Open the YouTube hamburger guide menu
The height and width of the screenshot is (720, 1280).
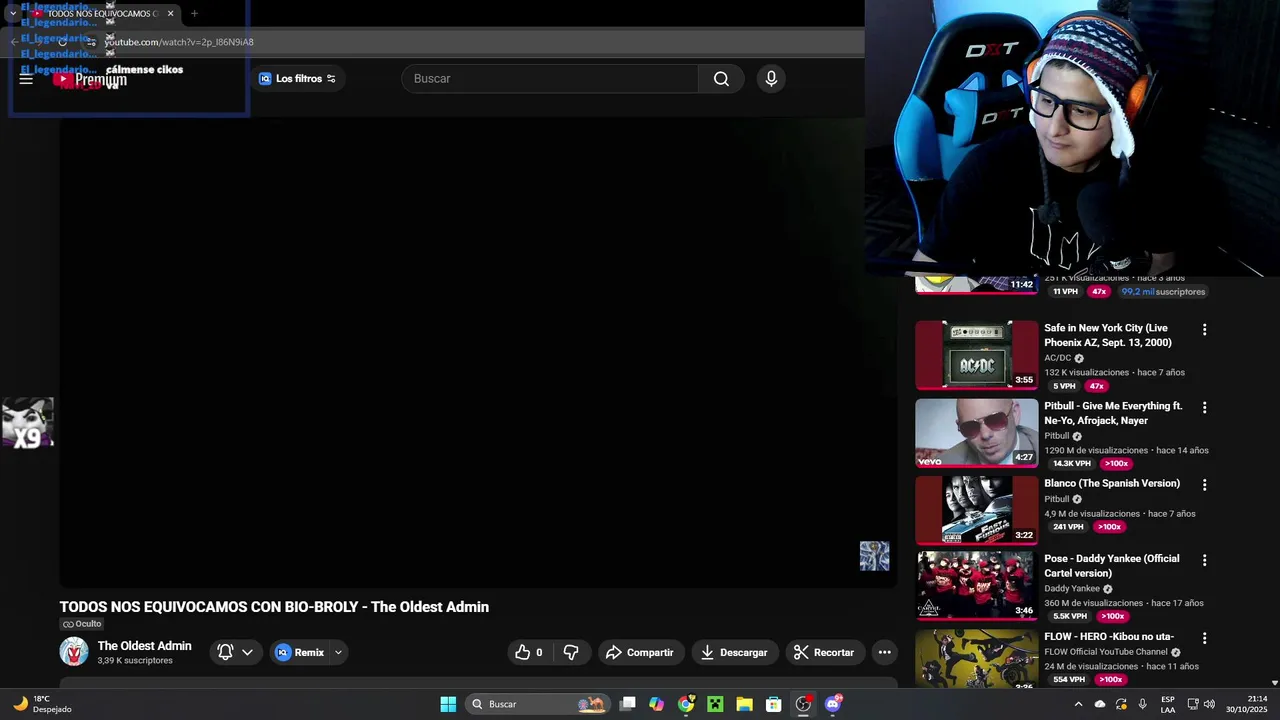point(26,79)
